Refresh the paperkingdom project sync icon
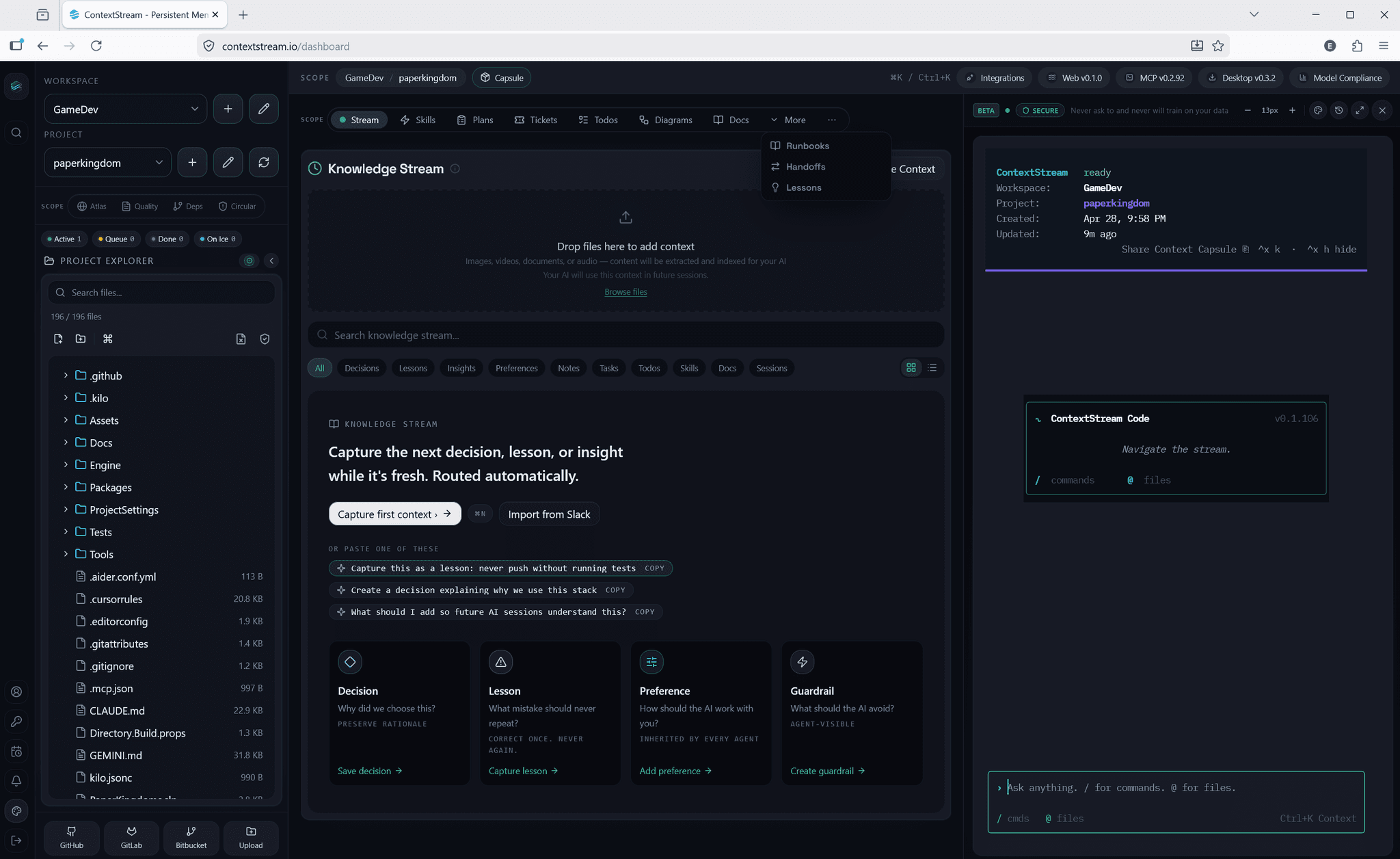Viewport: 1400px width, 859px height. pos(263,163)
